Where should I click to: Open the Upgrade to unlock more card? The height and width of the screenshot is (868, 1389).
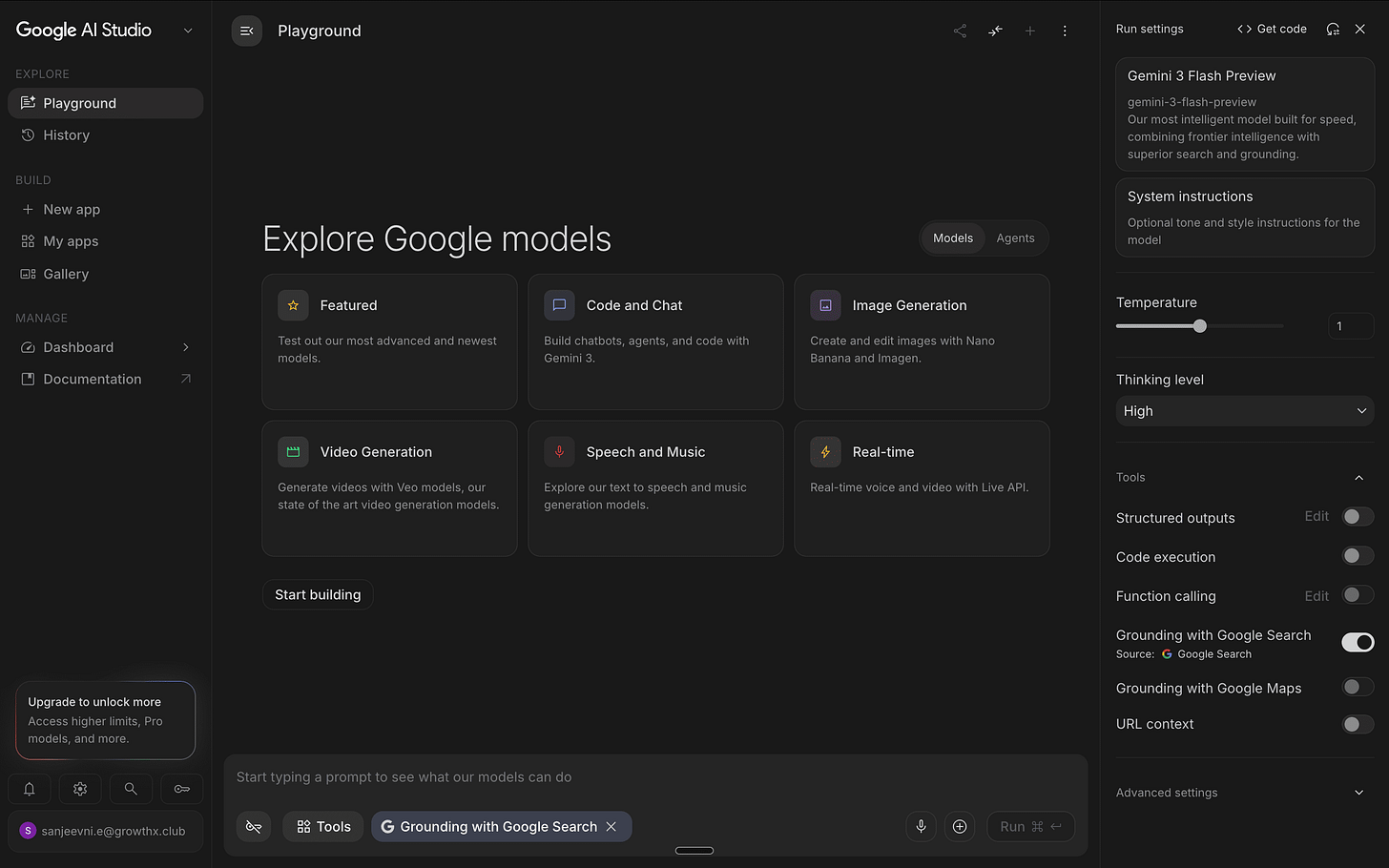point(105,720)
